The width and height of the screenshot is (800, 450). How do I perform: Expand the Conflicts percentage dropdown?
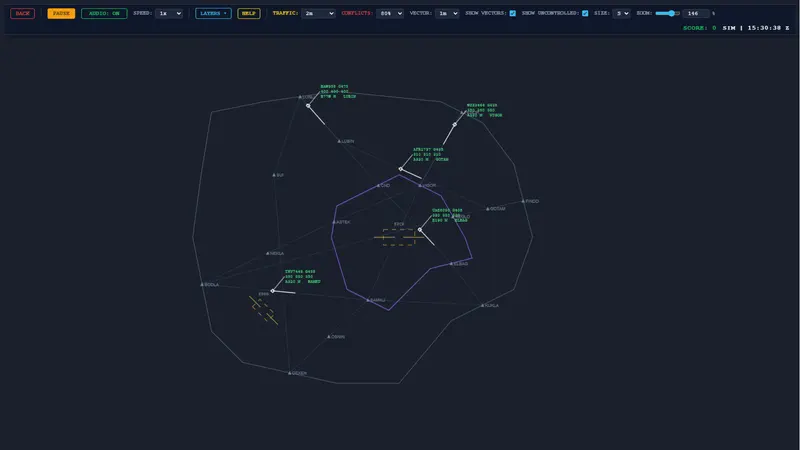(x=390, y=13)
